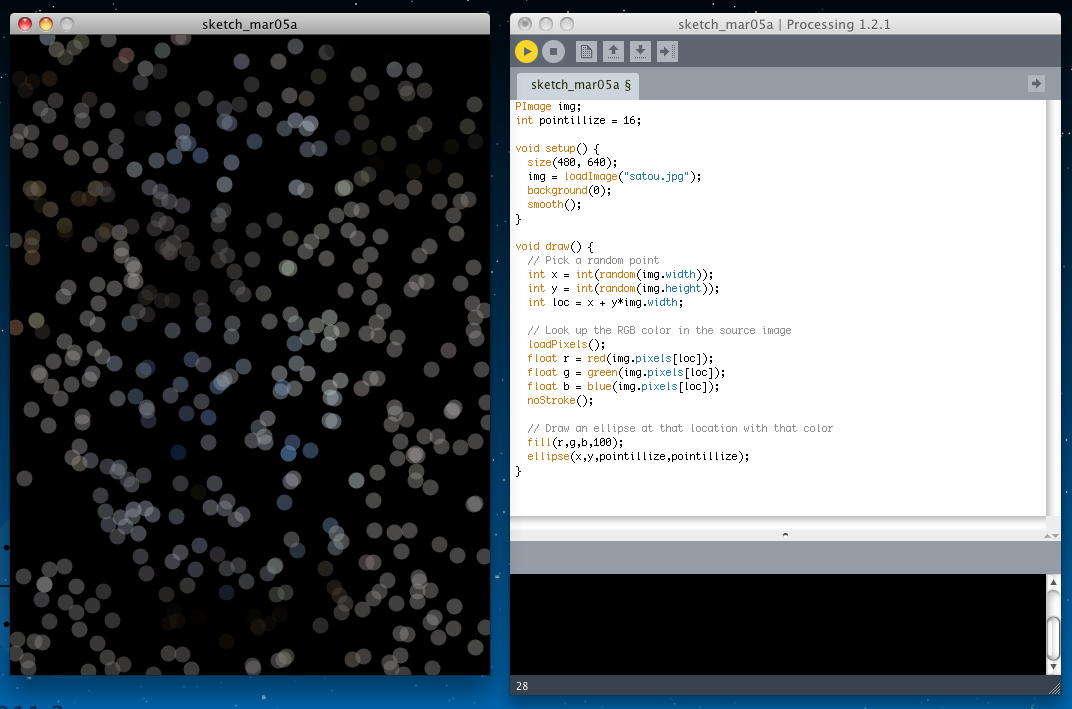The width and height of the screenshot is (1072, 709).
Task: Click console scrollbar down arrow
Action: tap(1054, 666)
